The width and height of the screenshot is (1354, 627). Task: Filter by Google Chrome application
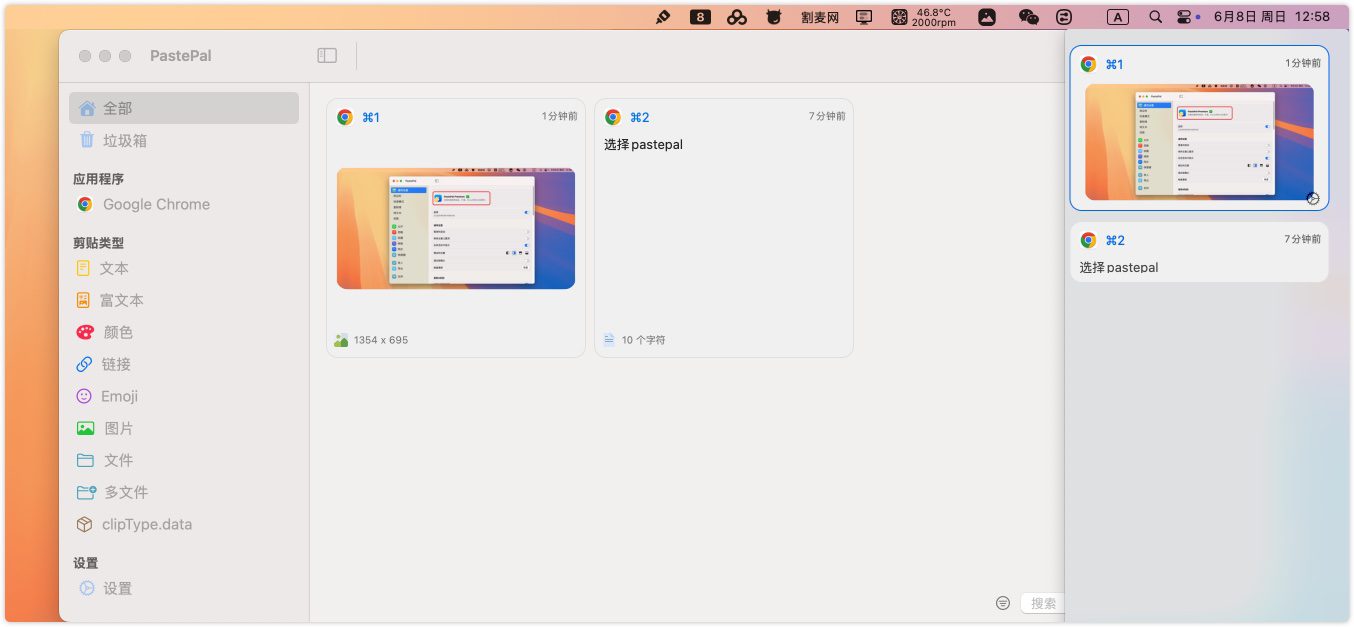(x=184, y=204)
